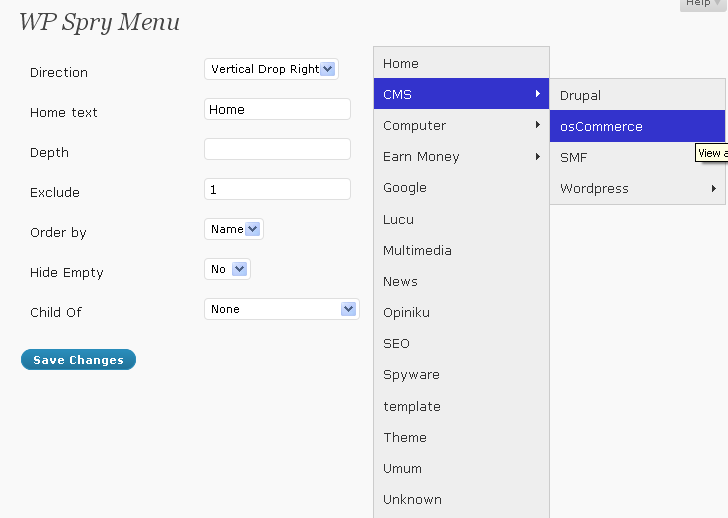The height and width of the screenshot is (518, 728).
Task: Select the highlighted CMS menu item
Action: pos(461,94)
